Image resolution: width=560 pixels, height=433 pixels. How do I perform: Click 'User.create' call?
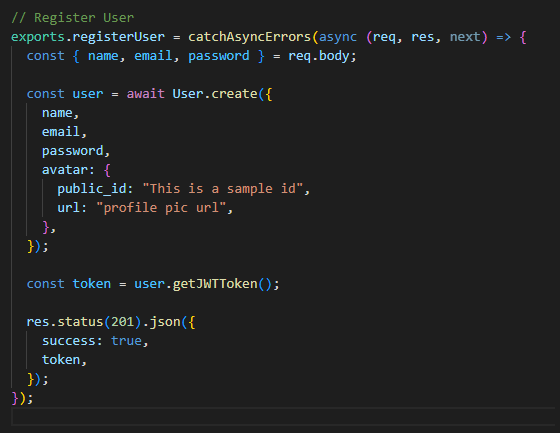[215, 94]
